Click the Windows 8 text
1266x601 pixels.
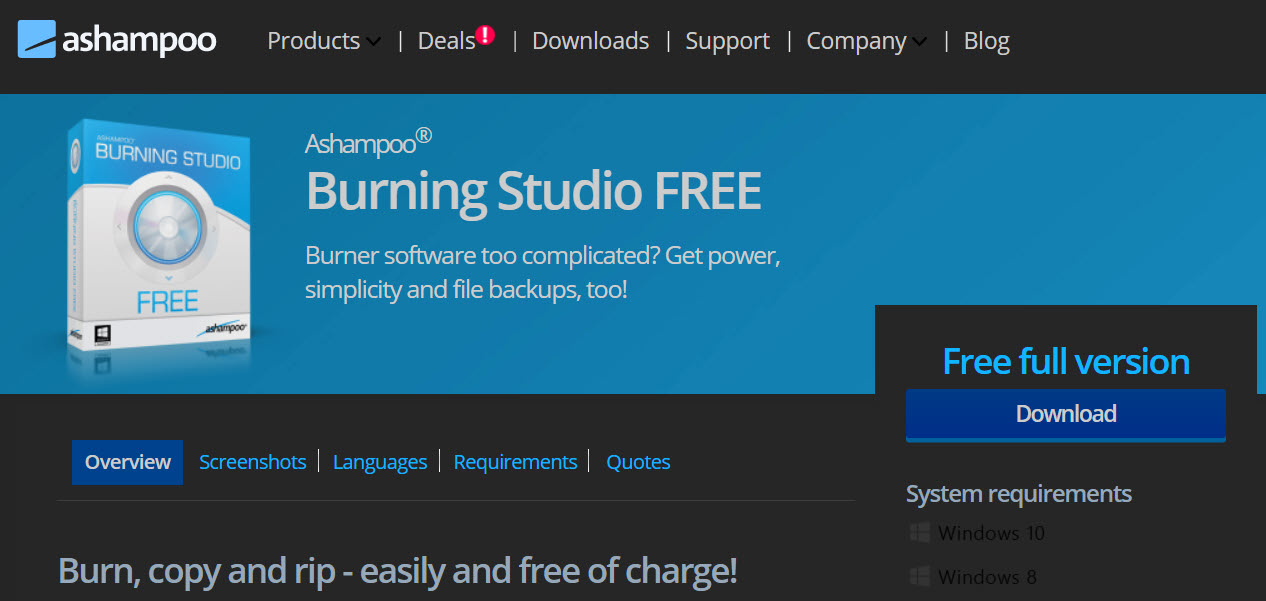[x=987, y=577]
